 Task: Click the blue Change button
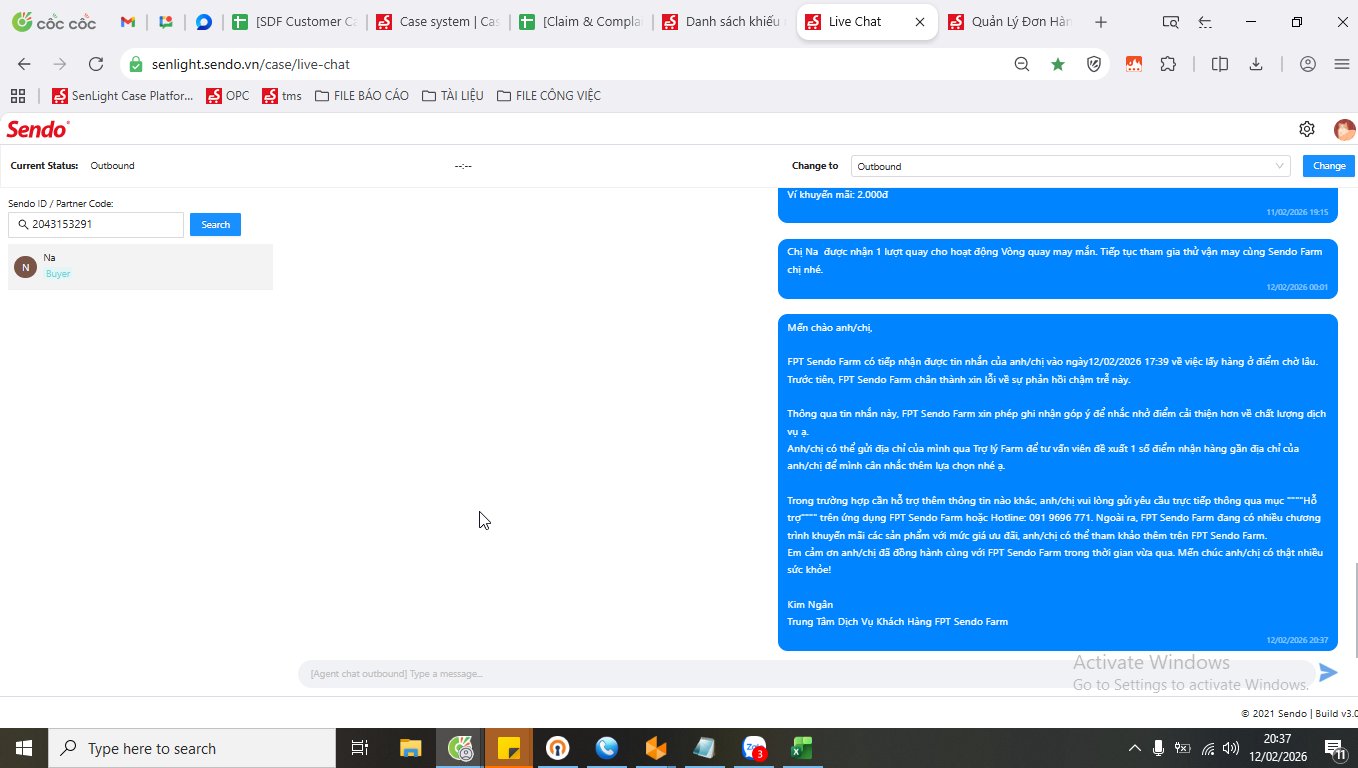pyautogui.click(x=1329, y=166)
